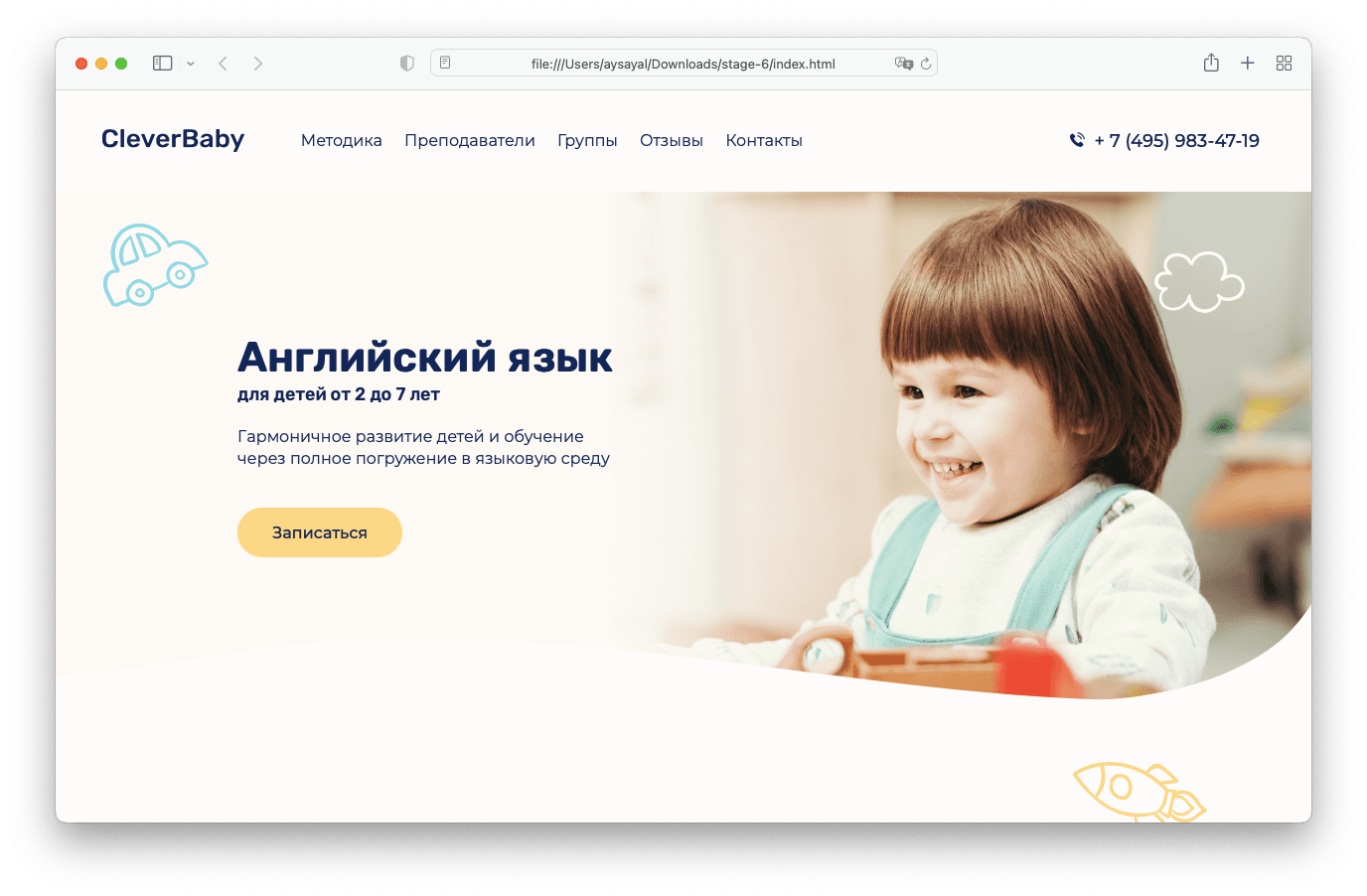Screen dimensions: 1367x896
Task: Show the tab overview grid
Action: [x=1285, y=64]
